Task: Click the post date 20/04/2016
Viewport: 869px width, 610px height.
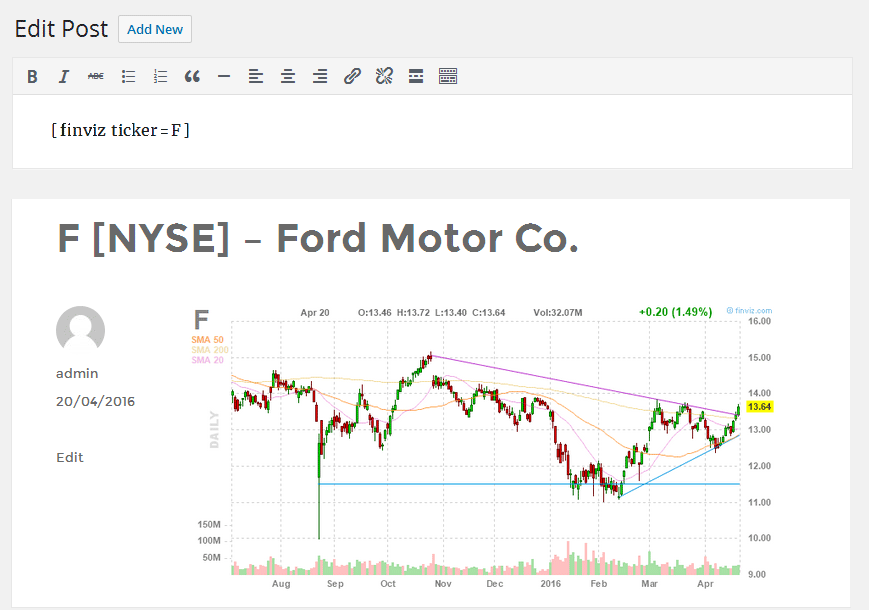Action: coord(95,402)
